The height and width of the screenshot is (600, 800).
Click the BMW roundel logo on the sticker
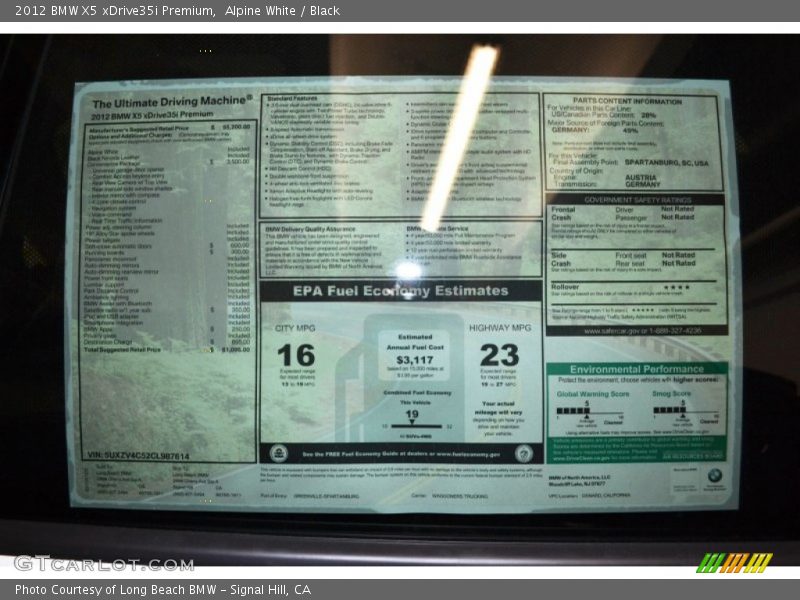pos(714,476)
